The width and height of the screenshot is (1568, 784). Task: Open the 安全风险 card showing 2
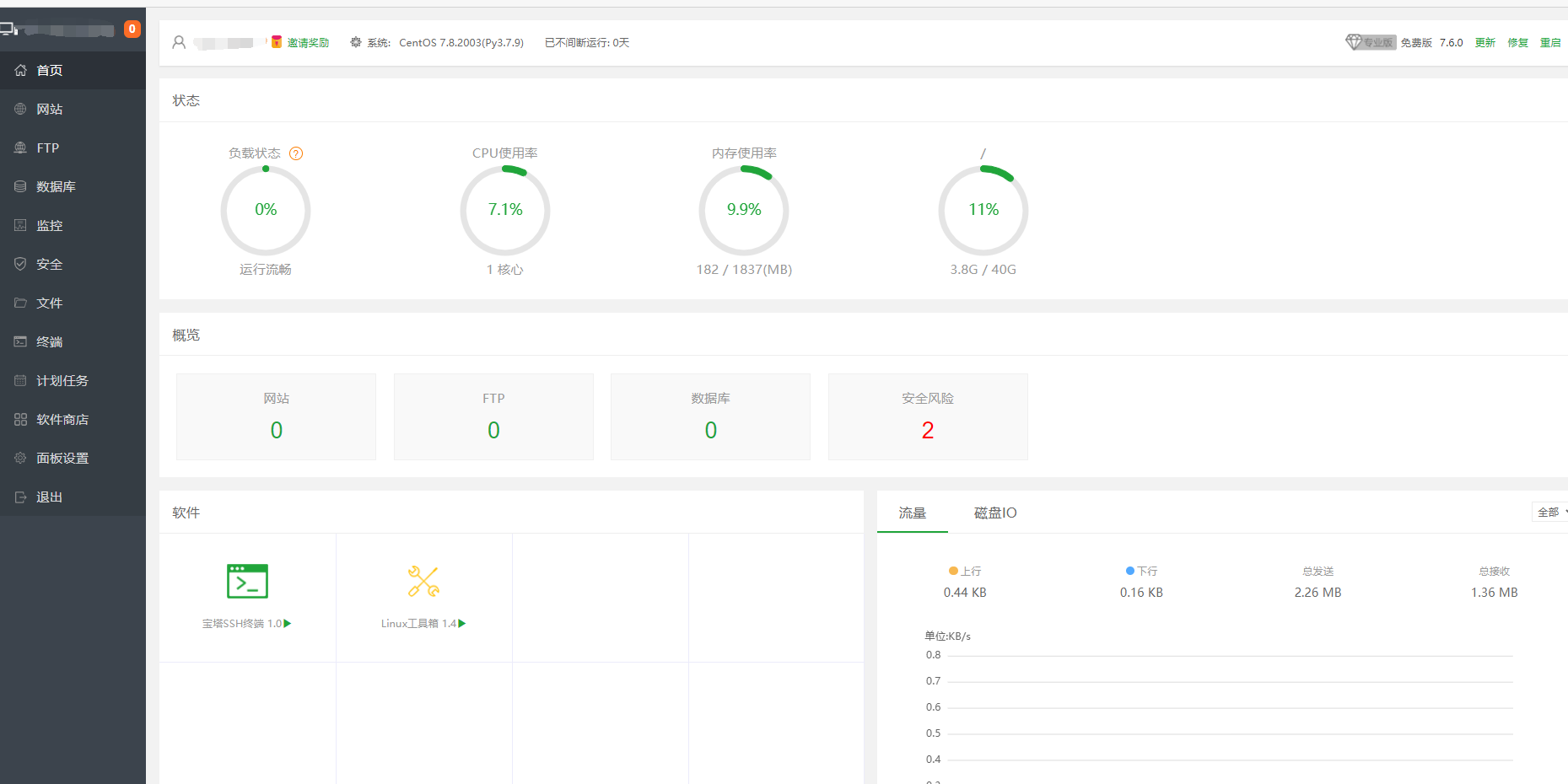click(x=928, y=416)
